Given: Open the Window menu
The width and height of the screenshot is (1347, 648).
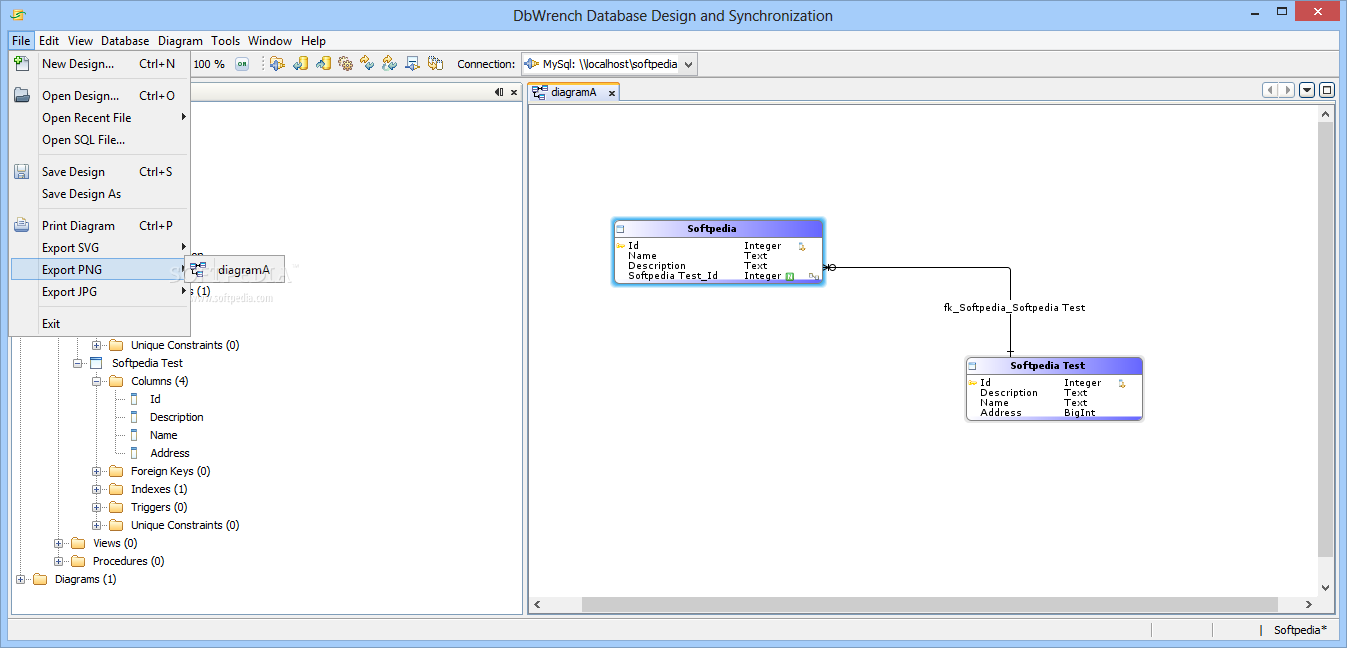Looking at the screenshot, I should click(x=270, y=41).
